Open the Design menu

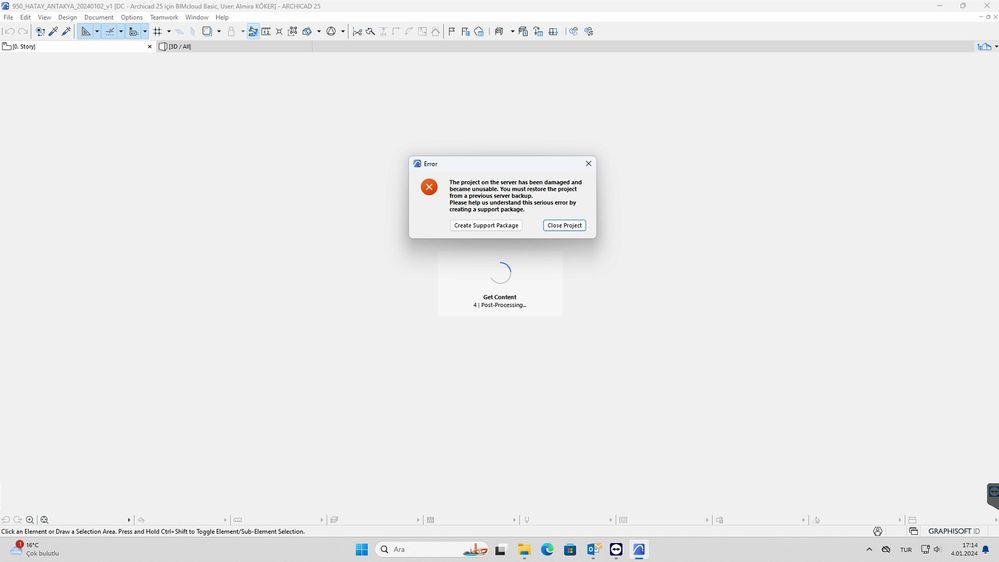pyautogui.click(x=68, y=17)
